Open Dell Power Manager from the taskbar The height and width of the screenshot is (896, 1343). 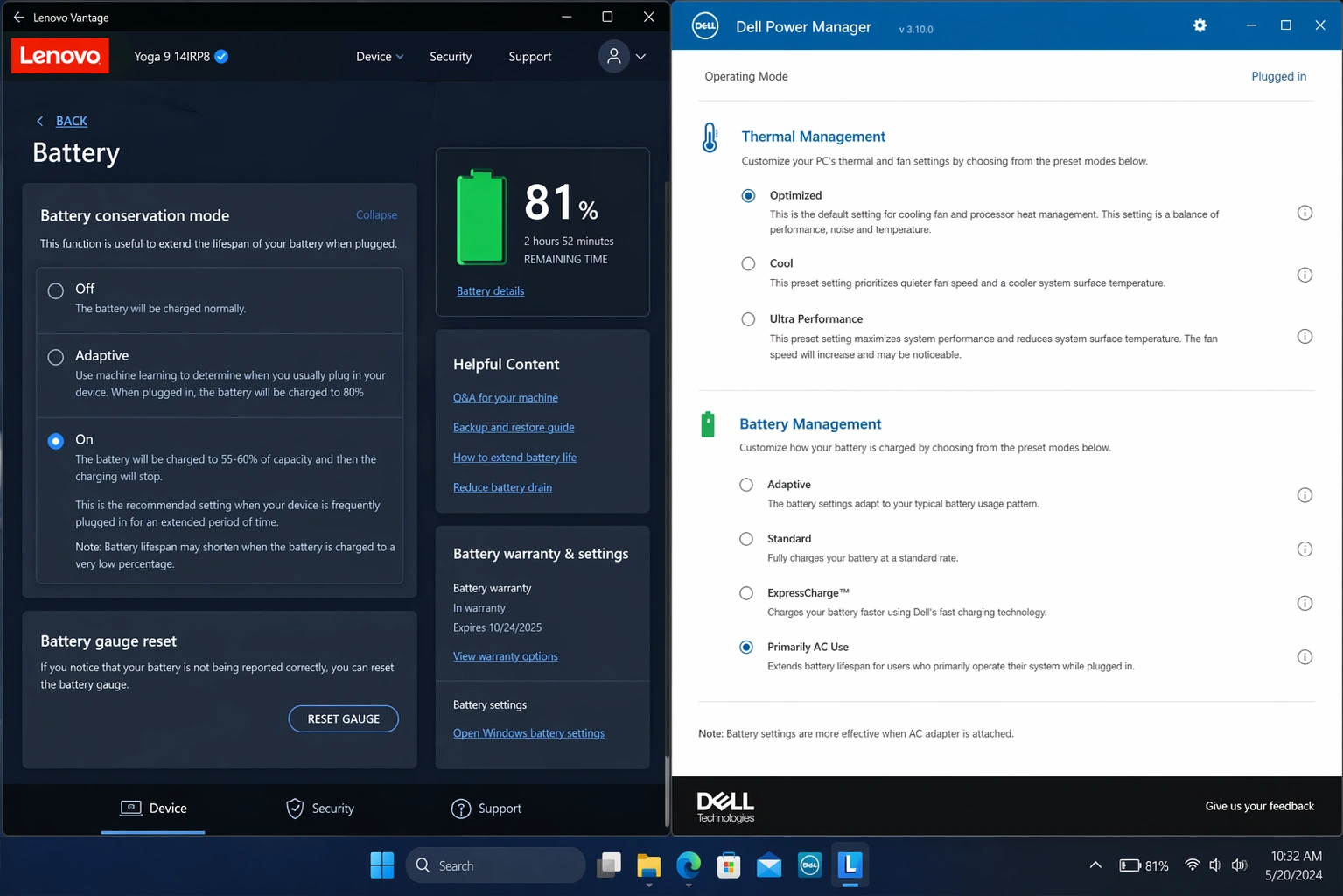(x=809, y=865)
